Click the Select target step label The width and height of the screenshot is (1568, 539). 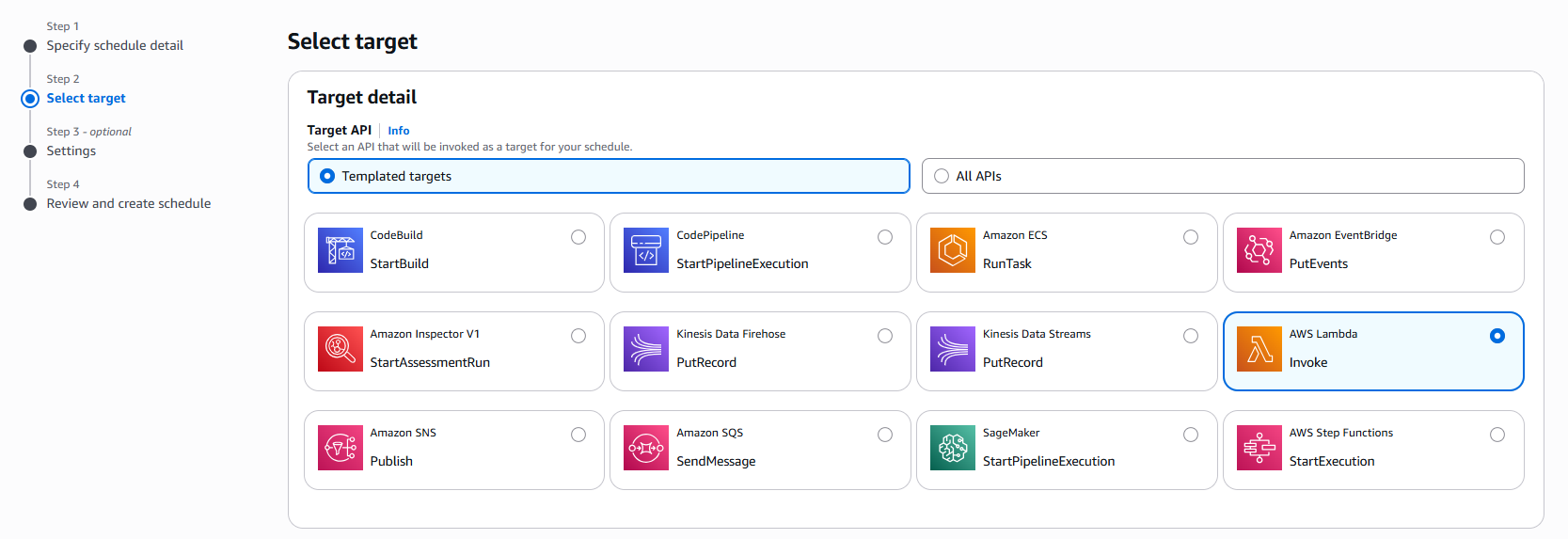(86, 98)
